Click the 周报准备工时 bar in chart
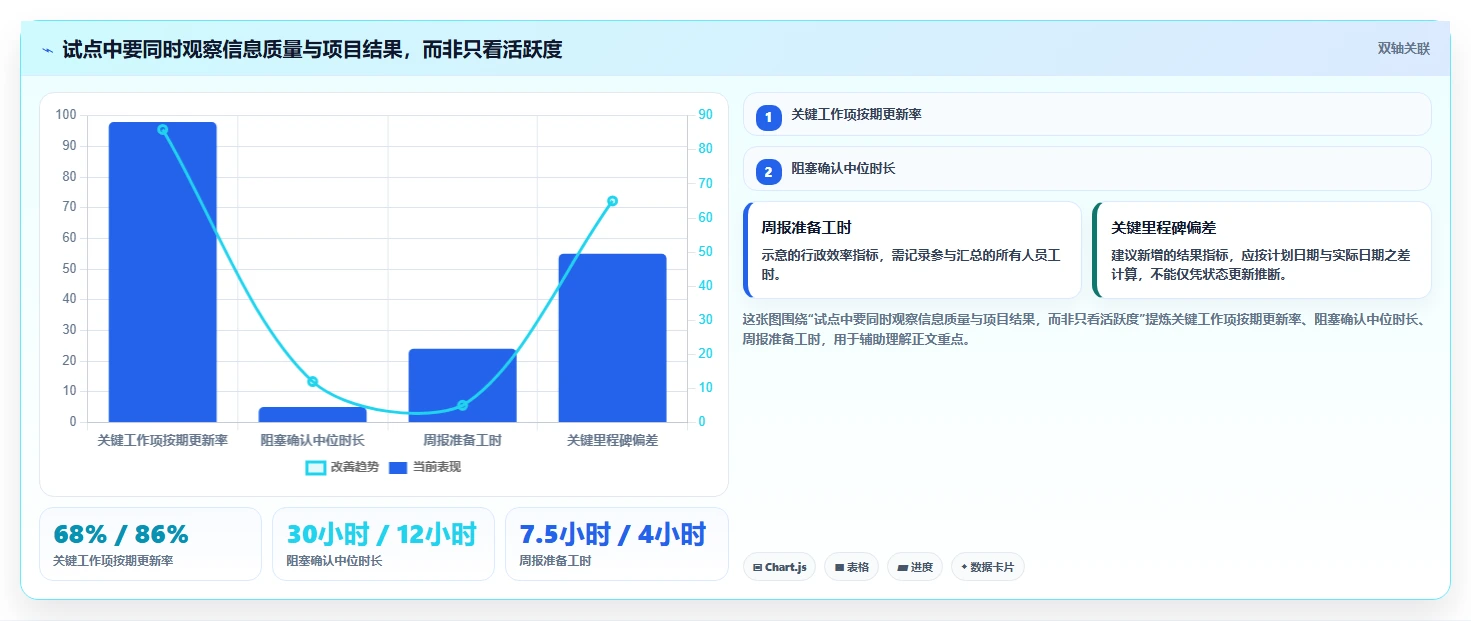The image size is (1471, 621). tap(463, 385)
